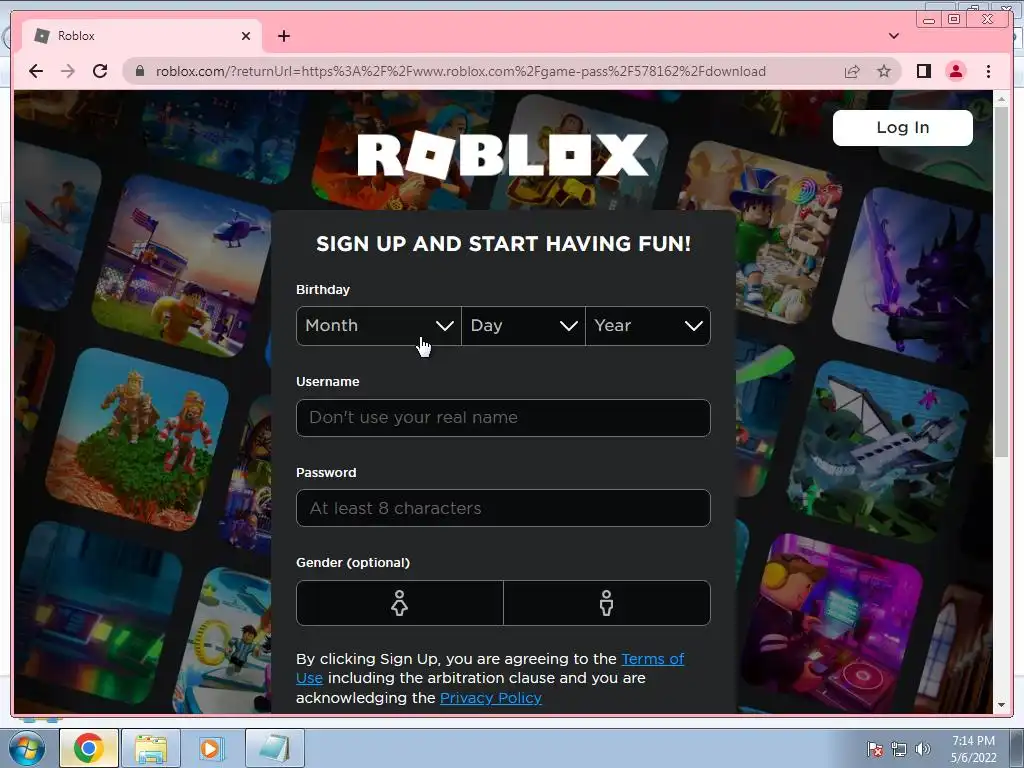Click the URL address bar
The image size is (1024, 768).
pyautogui.click(x=460, y=71)
